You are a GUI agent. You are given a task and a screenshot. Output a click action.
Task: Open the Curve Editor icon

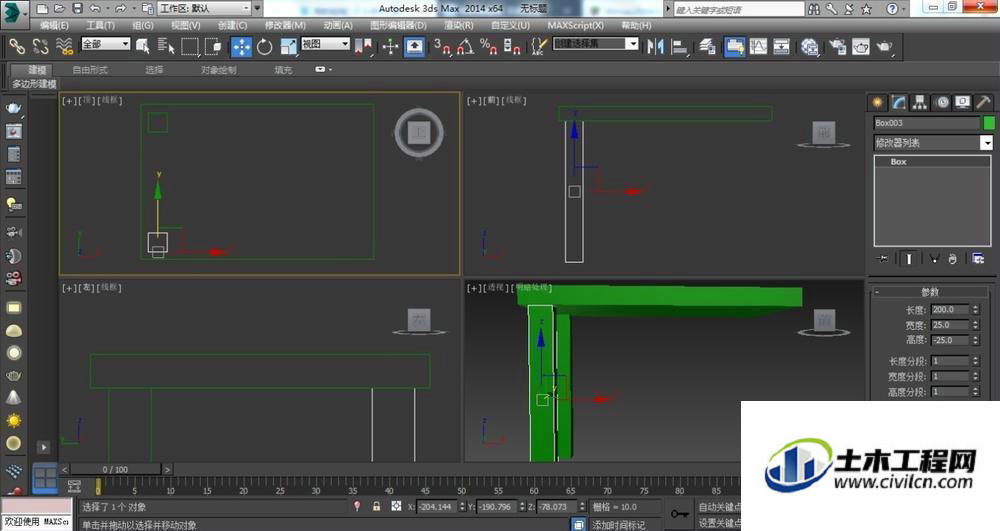click(x=758, y=47)
